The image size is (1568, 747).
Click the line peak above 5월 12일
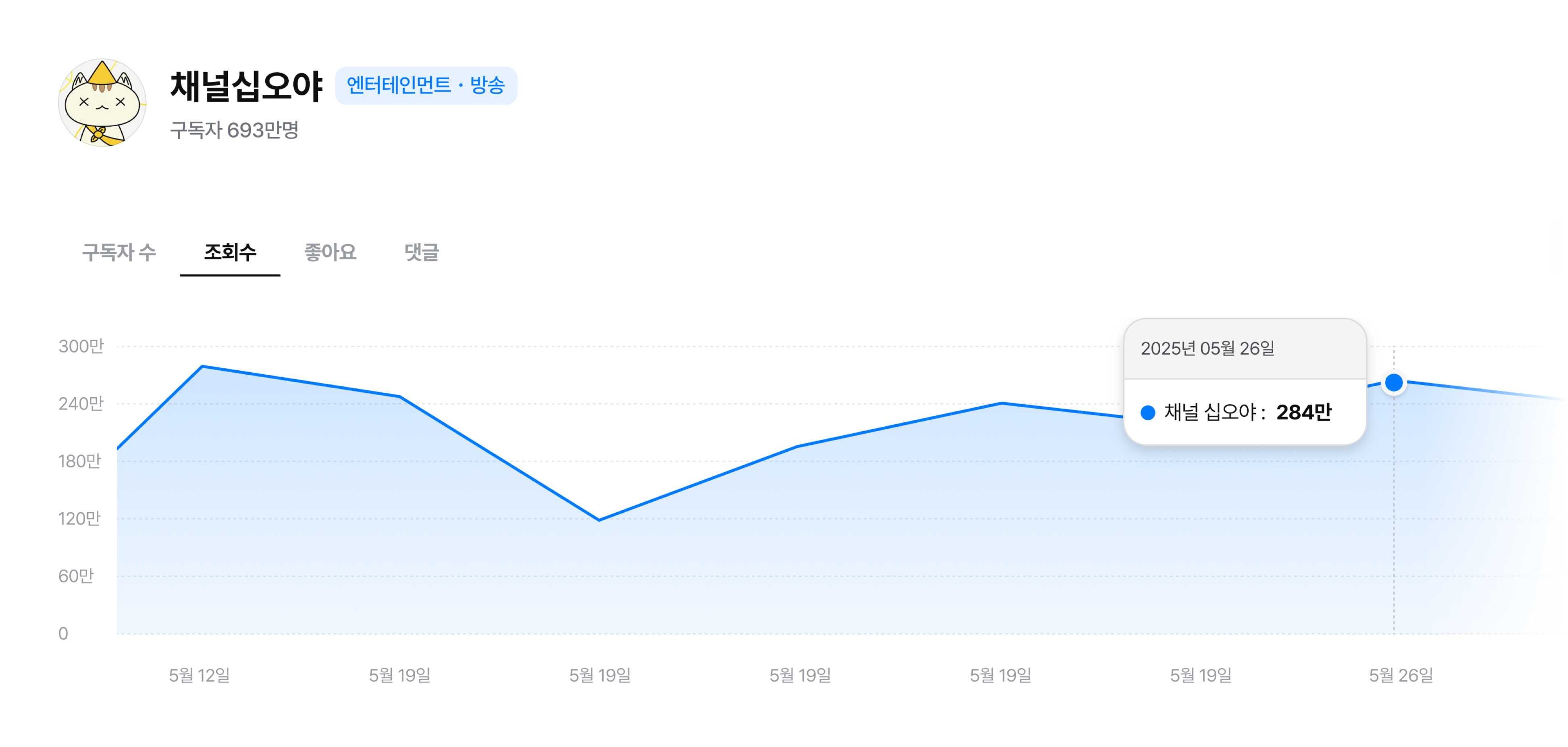pos(202,367)
